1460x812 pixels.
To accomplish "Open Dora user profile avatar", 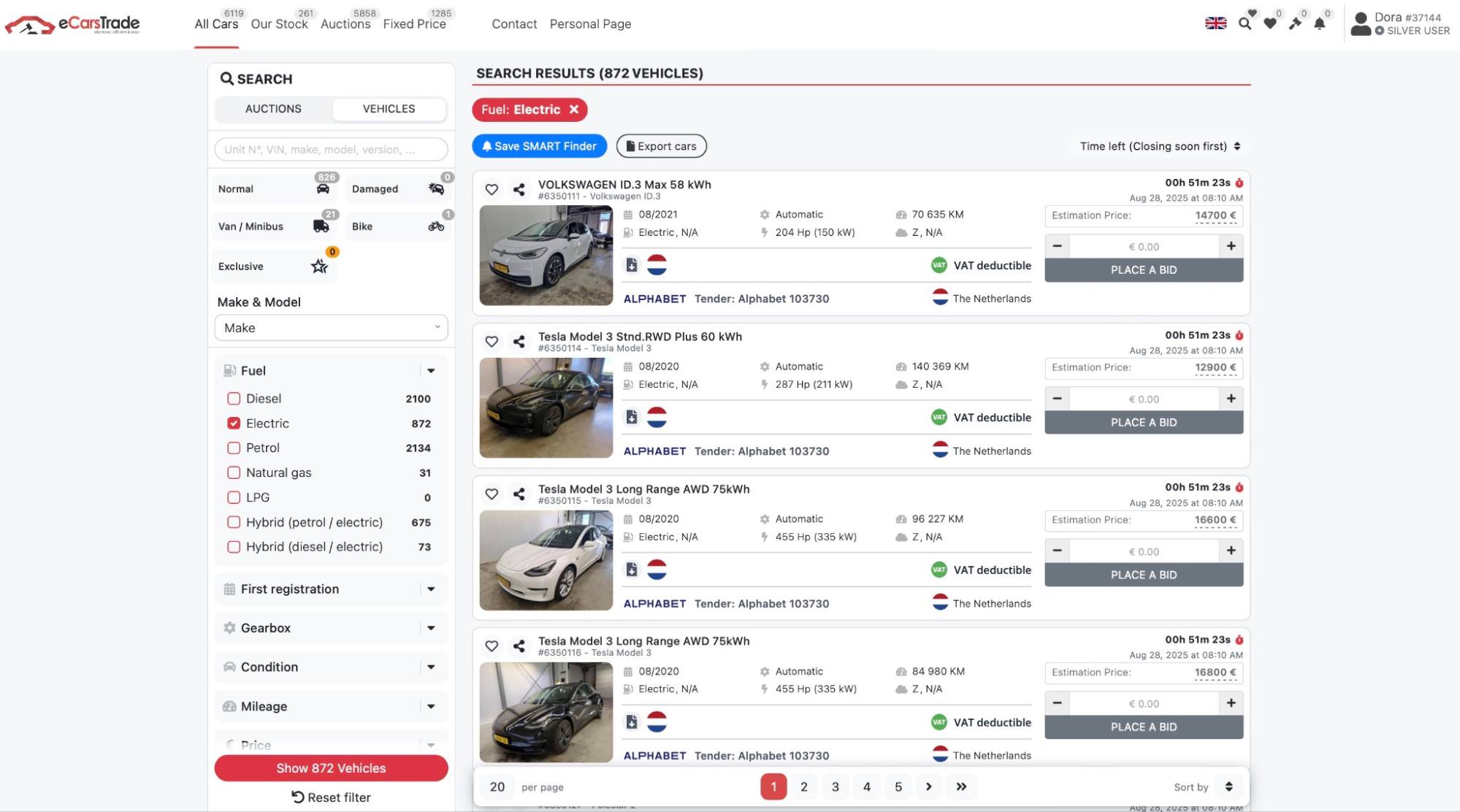I will [x=1361, y=23].
